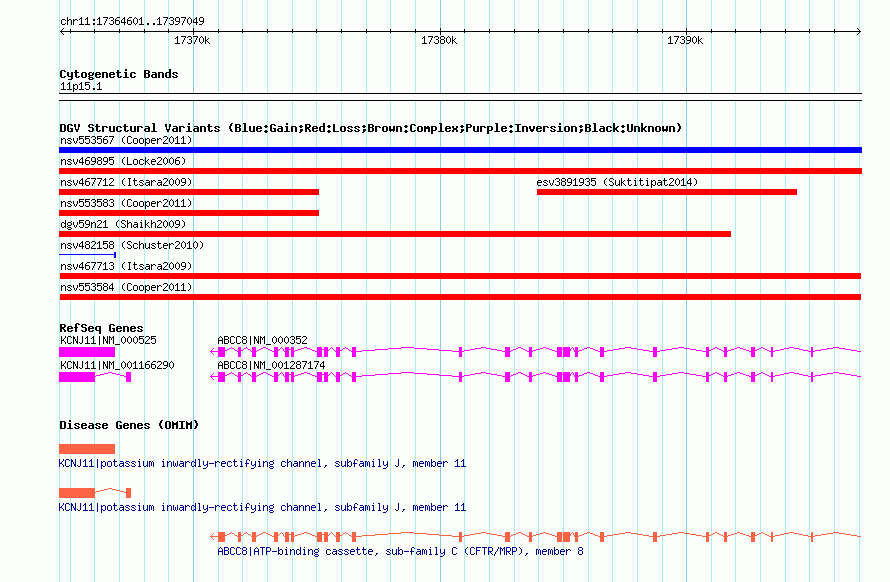Click the ABCC8|NM_000352 label
The width and height of the screenshot is (890, 582).
[x=262, y=340]
